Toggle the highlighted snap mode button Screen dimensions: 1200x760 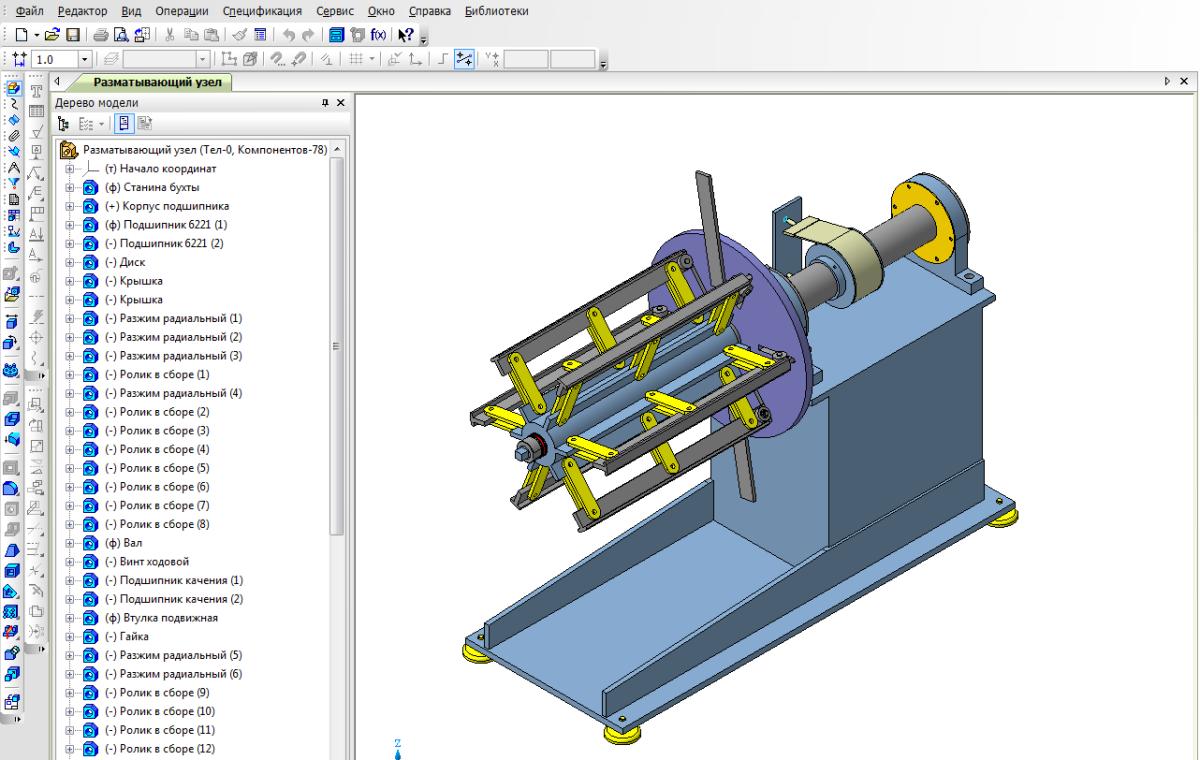click(x=463, y=60)
